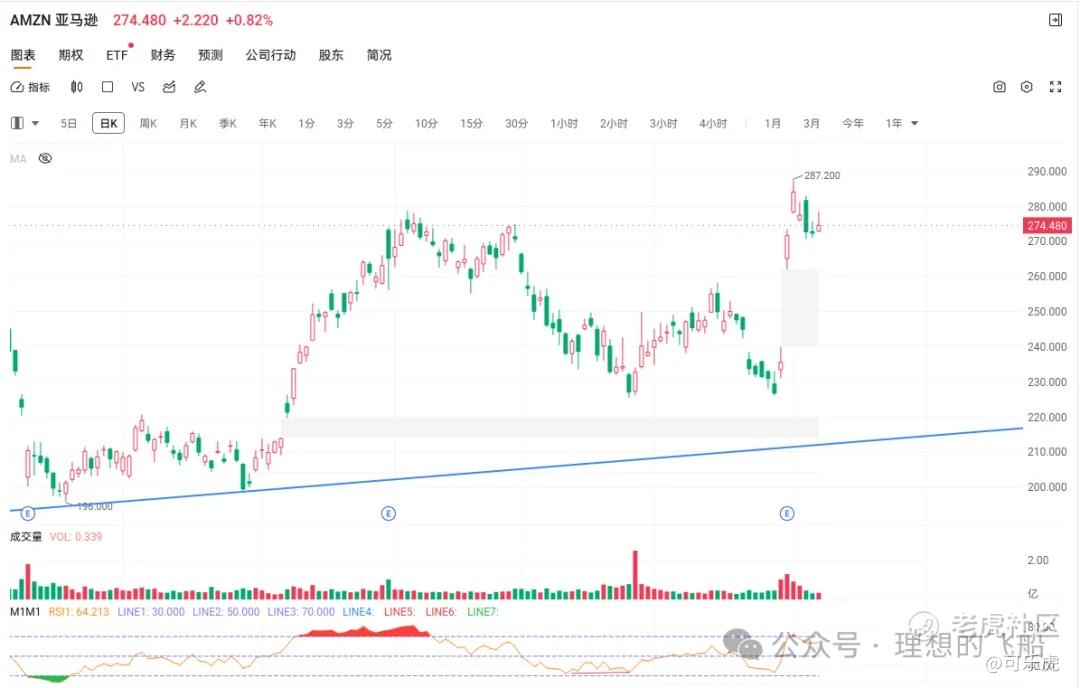Select the 周K weekly period
Viewport: 1080px width, 688px height.
click(x=148, y=123)
